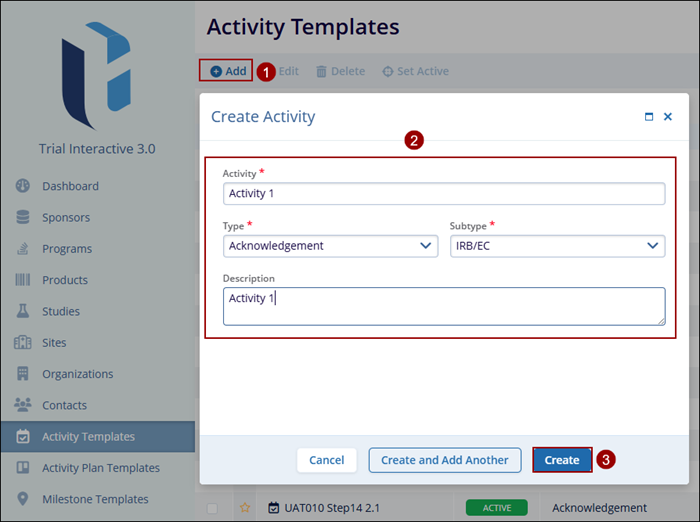Click the Dashboard icon in sidebar
This screenshot has height=522, width=700.
[x=22, y=186]
